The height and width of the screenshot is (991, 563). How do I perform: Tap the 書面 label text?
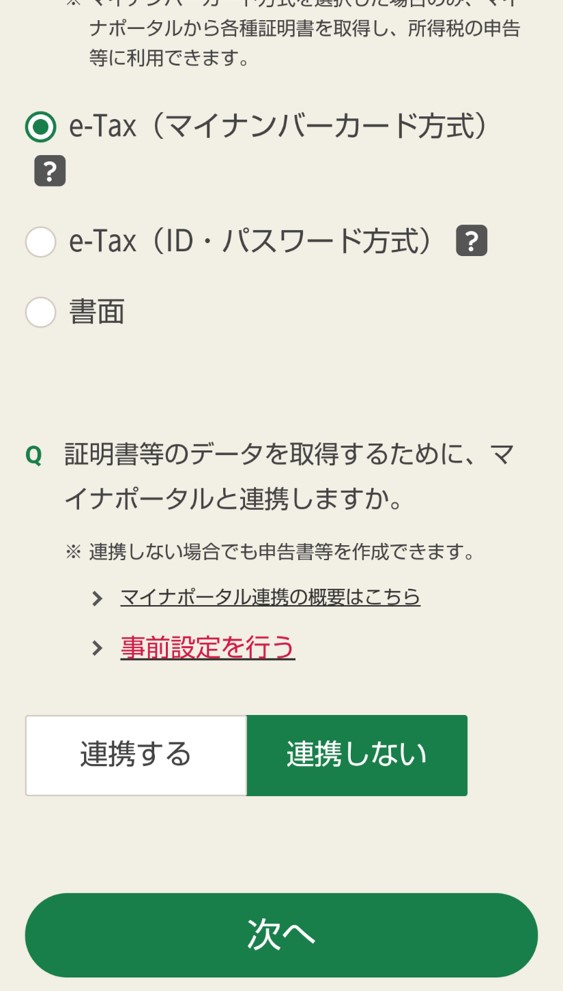coord(96,312)
